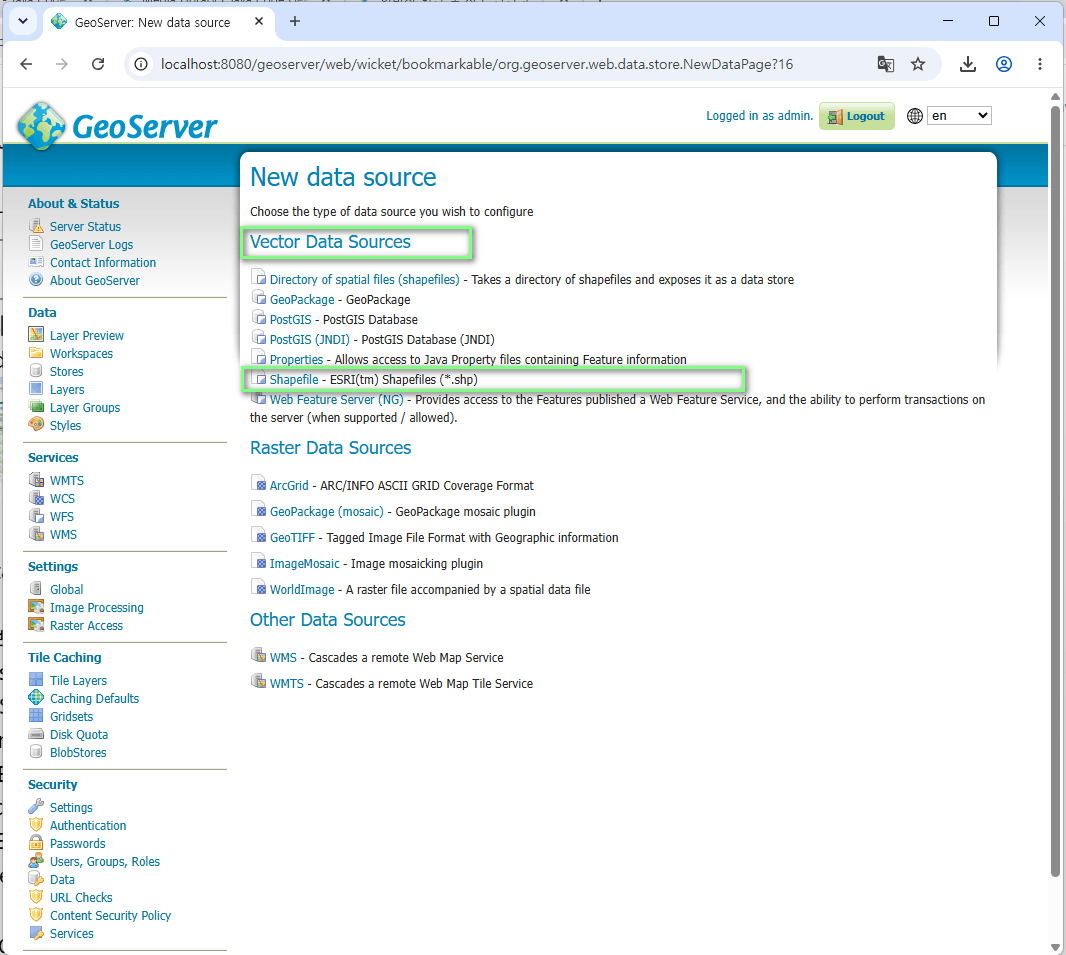Close the GeoServer browser tab
This screenshot has width=1066, height=955.
[259, 22]
